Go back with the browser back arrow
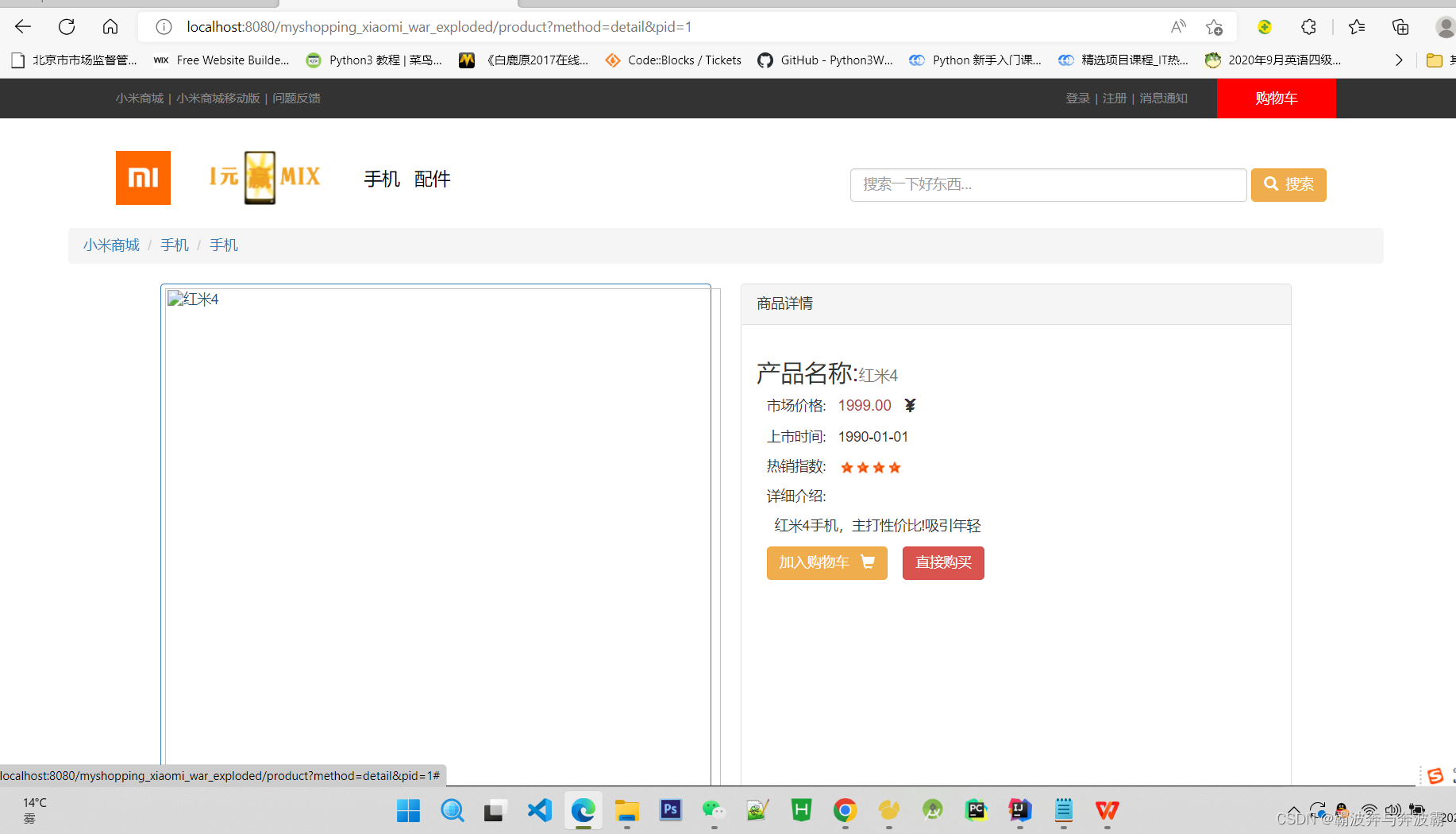 pos(23,27)
